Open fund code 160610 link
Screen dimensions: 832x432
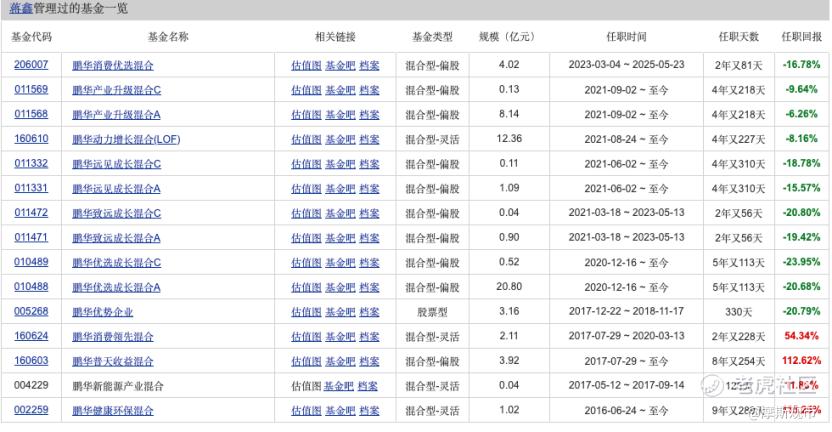31,139
